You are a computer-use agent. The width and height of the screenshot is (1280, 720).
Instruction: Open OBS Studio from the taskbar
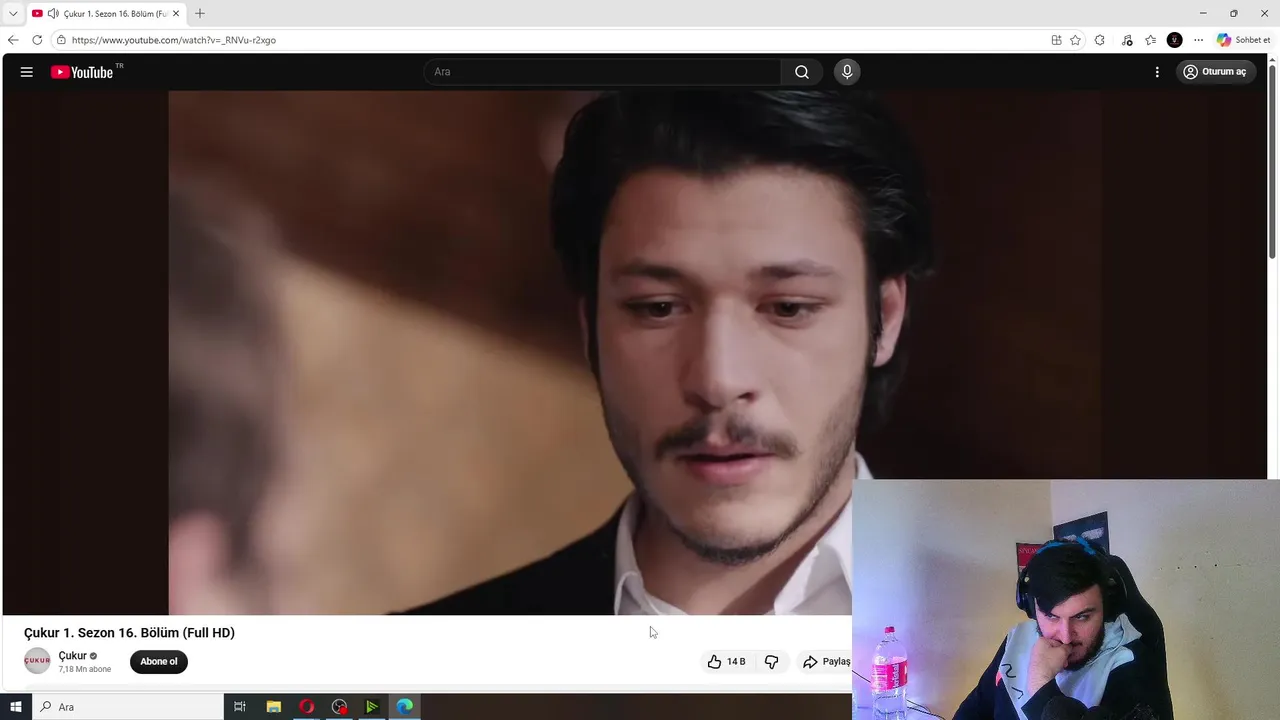339,707
